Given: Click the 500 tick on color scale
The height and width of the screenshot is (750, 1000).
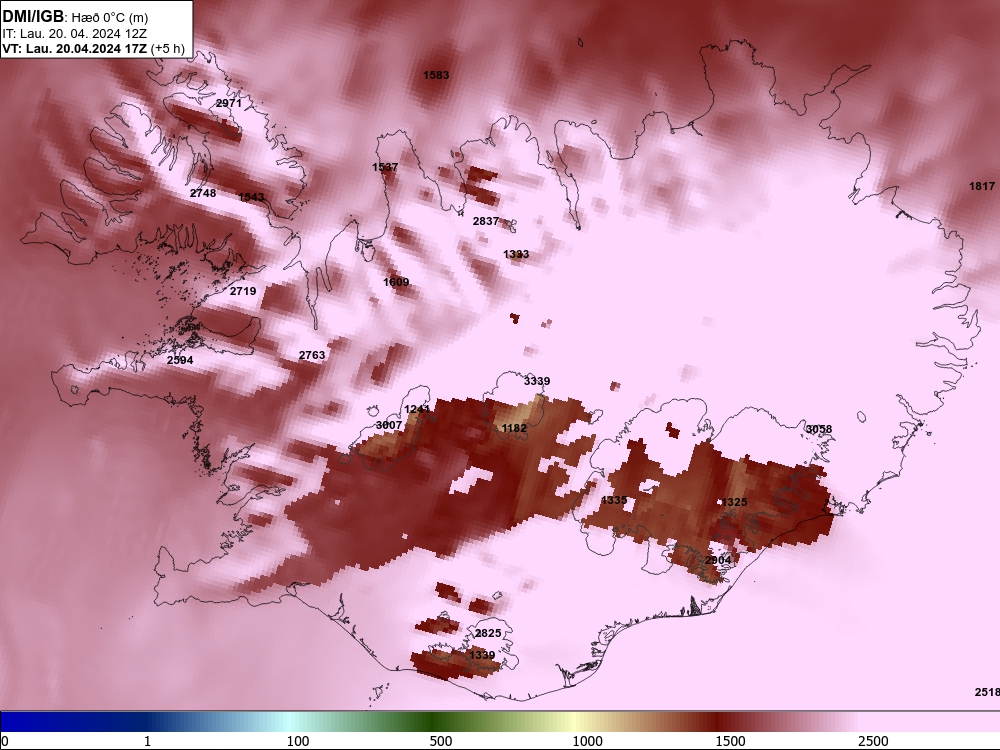Looking at the screenshot, I should pos(441,741).
